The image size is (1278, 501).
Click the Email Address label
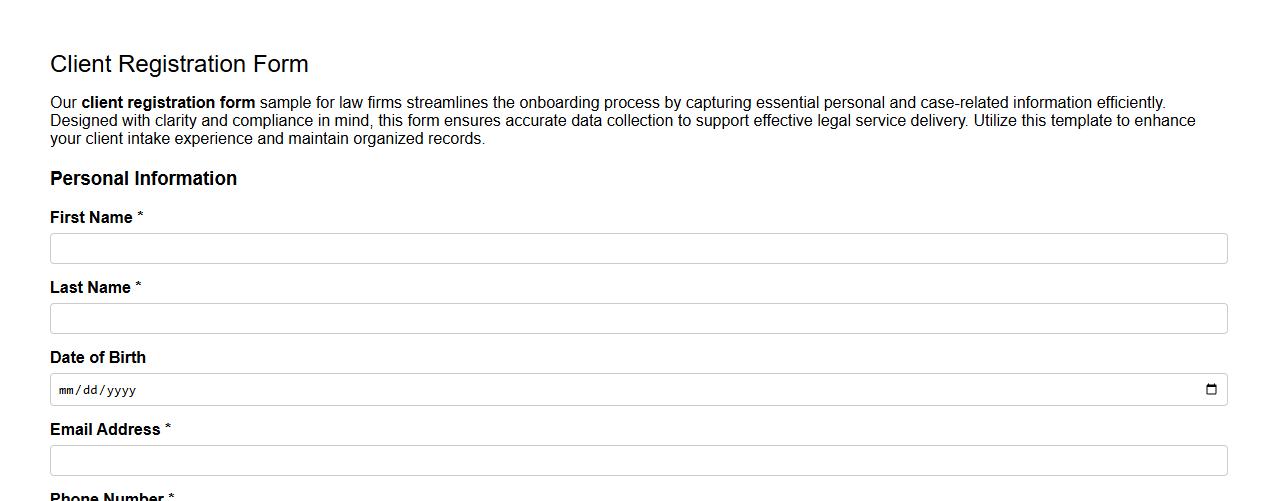(x=105, y=430)
